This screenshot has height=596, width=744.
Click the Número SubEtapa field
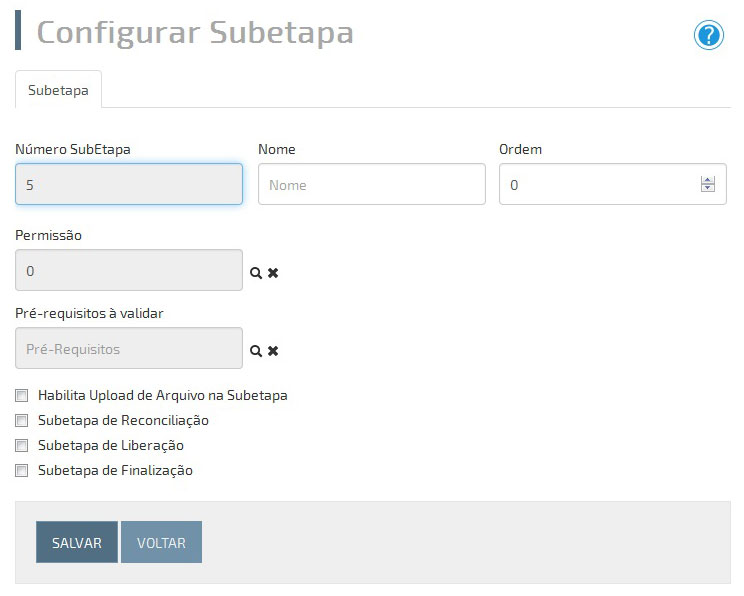click(129, 184)
